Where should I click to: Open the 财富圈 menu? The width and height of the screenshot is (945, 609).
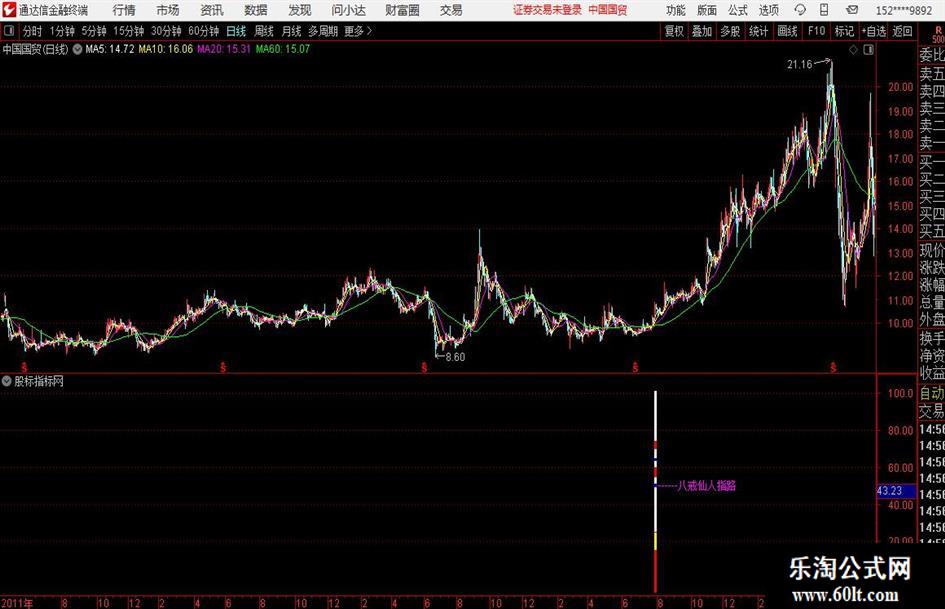click(402, 10)
